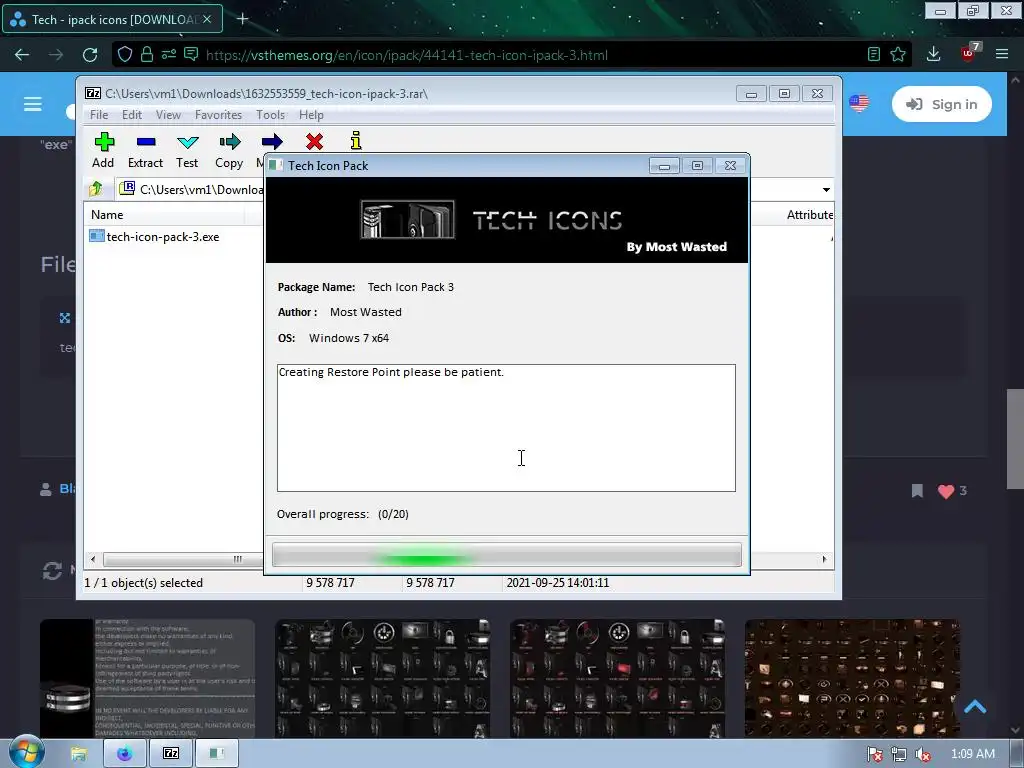Click the Sign in button on website
The width and height of the screenshot is (1024, 768).
pos(942,104)
